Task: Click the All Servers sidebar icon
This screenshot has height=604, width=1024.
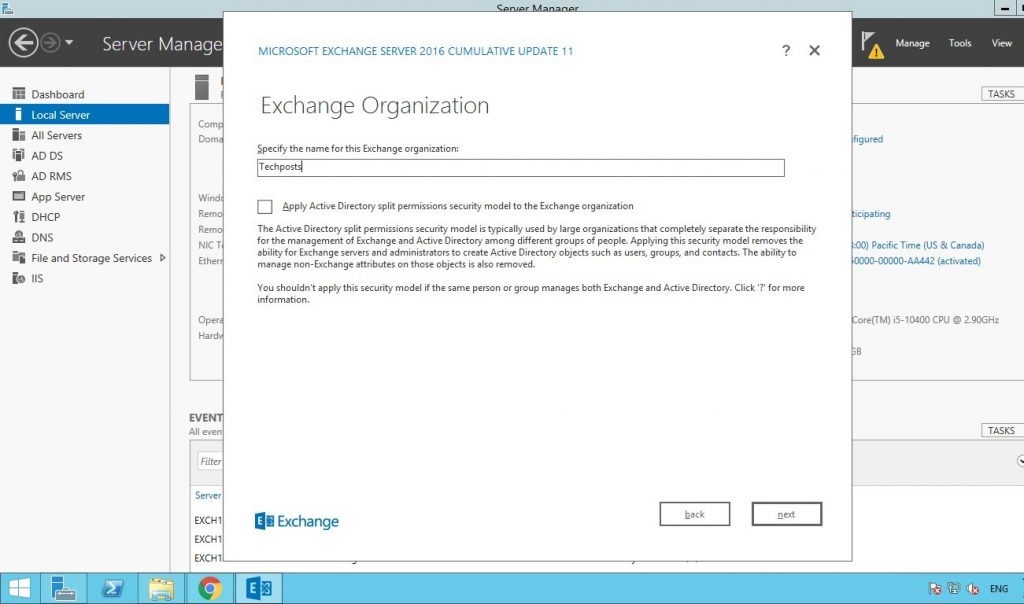Action: pyautogui.click(x=19, y=135)
